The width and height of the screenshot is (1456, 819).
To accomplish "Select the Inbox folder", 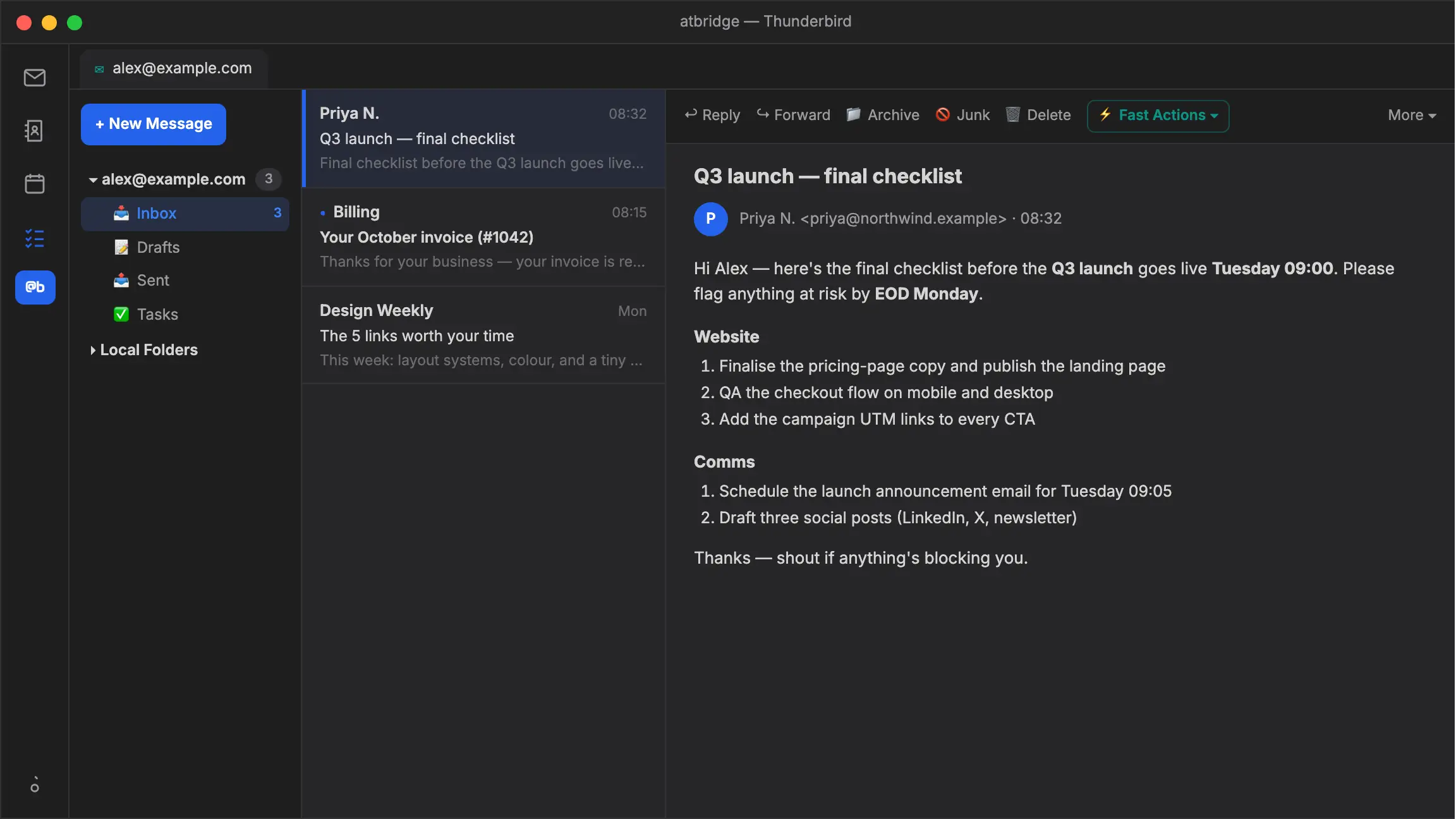I will point(185,214).
